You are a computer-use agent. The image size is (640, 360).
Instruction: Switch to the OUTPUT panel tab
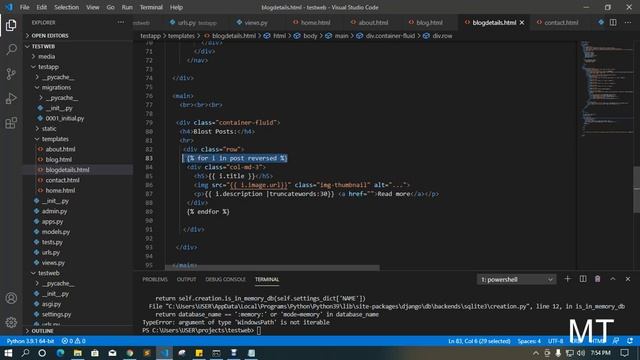tap(186, 280)
